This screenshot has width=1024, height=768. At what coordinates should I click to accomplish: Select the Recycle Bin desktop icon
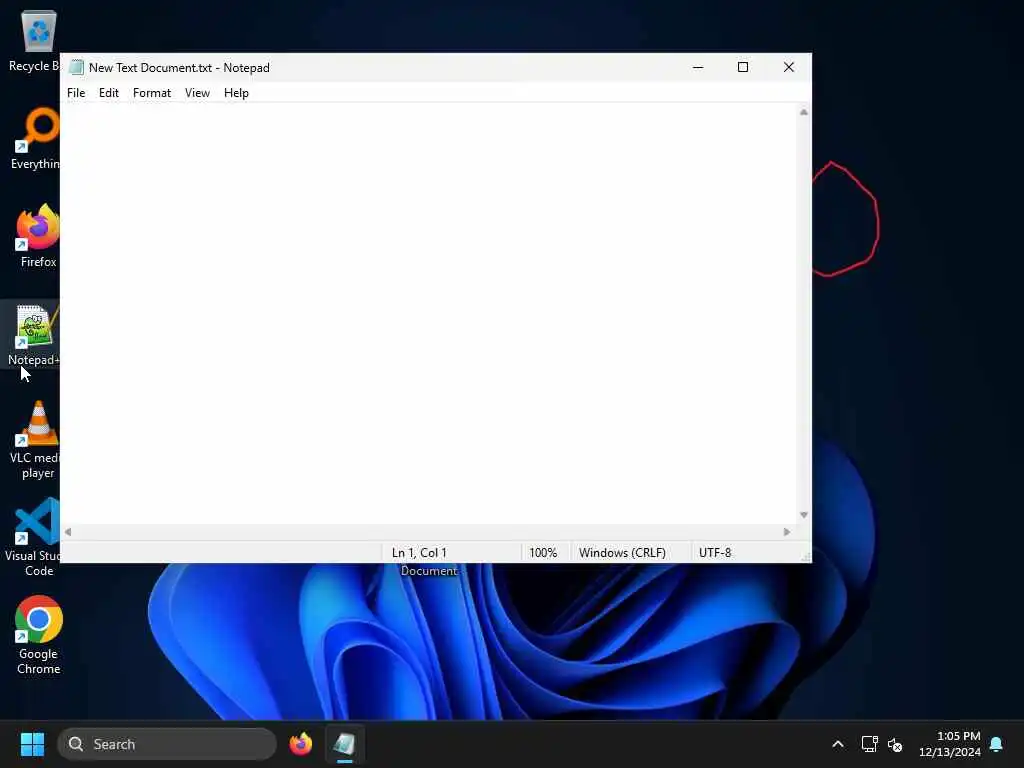pyautogui.click(x=34, y=41)
